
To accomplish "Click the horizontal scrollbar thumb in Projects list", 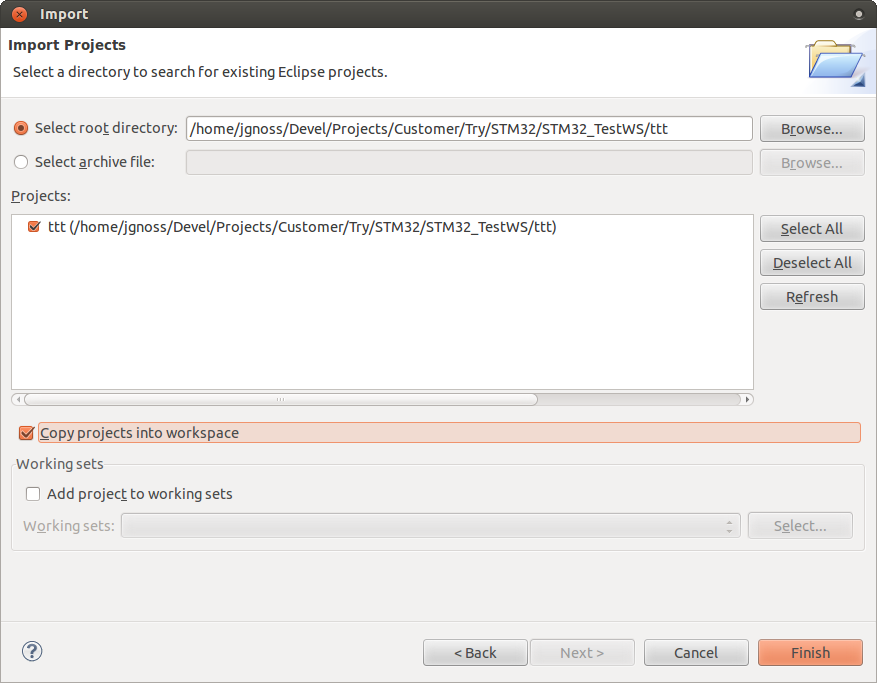I will coord(281,399).
